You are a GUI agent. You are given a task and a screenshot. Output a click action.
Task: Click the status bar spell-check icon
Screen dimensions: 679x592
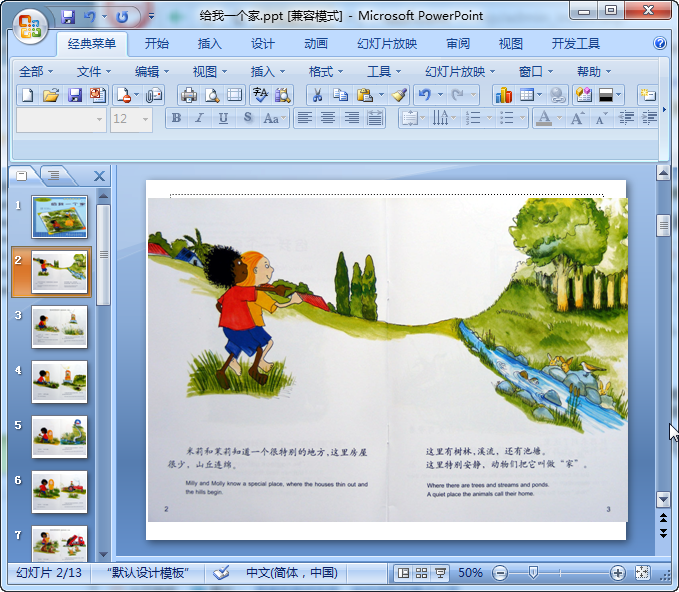click(x=221, y=573)
